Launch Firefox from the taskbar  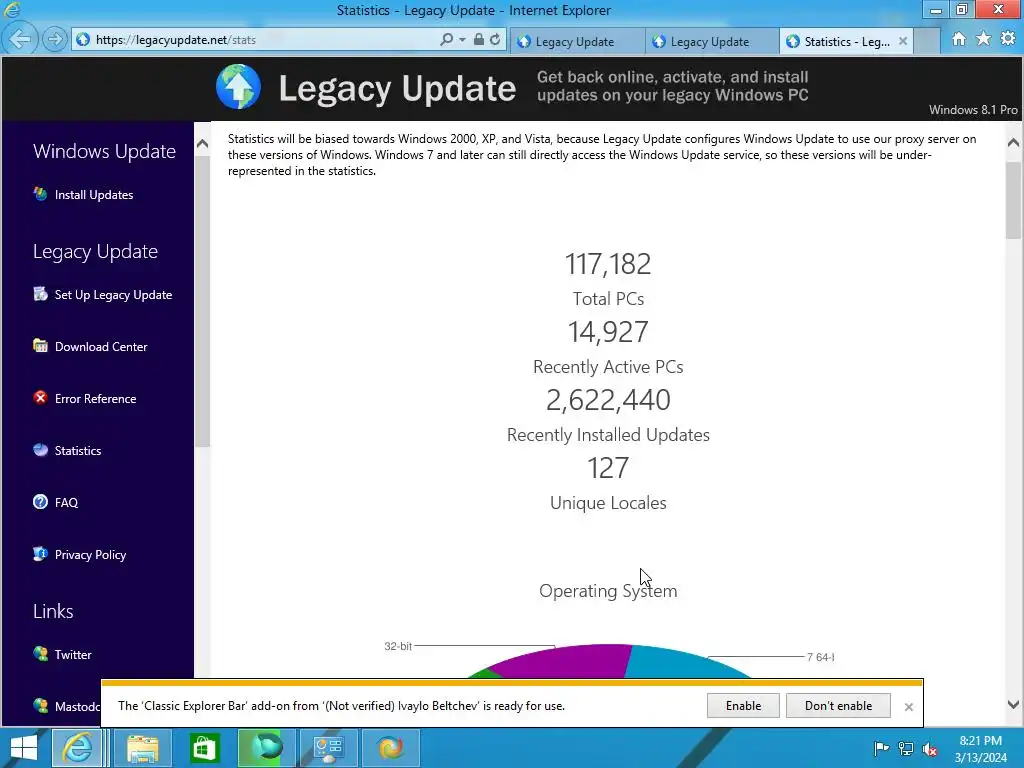click(x=390, y=748)
